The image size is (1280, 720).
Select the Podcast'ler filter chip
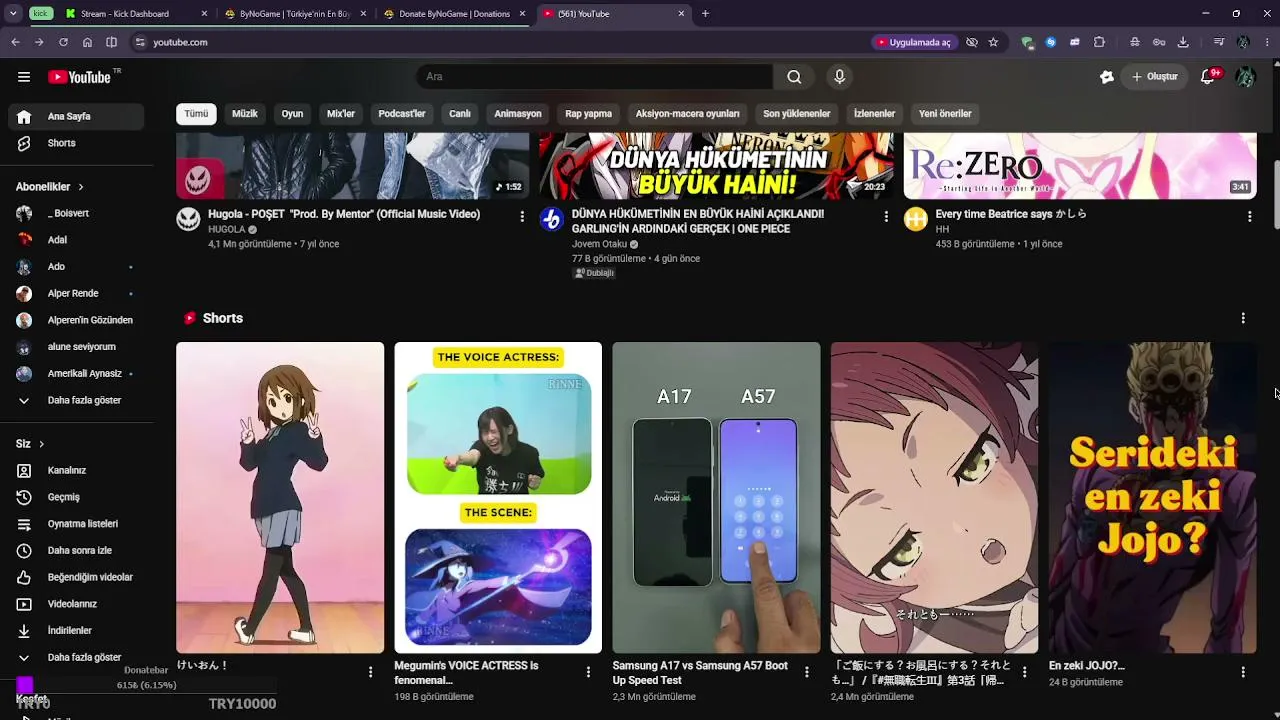pos(402,114)
